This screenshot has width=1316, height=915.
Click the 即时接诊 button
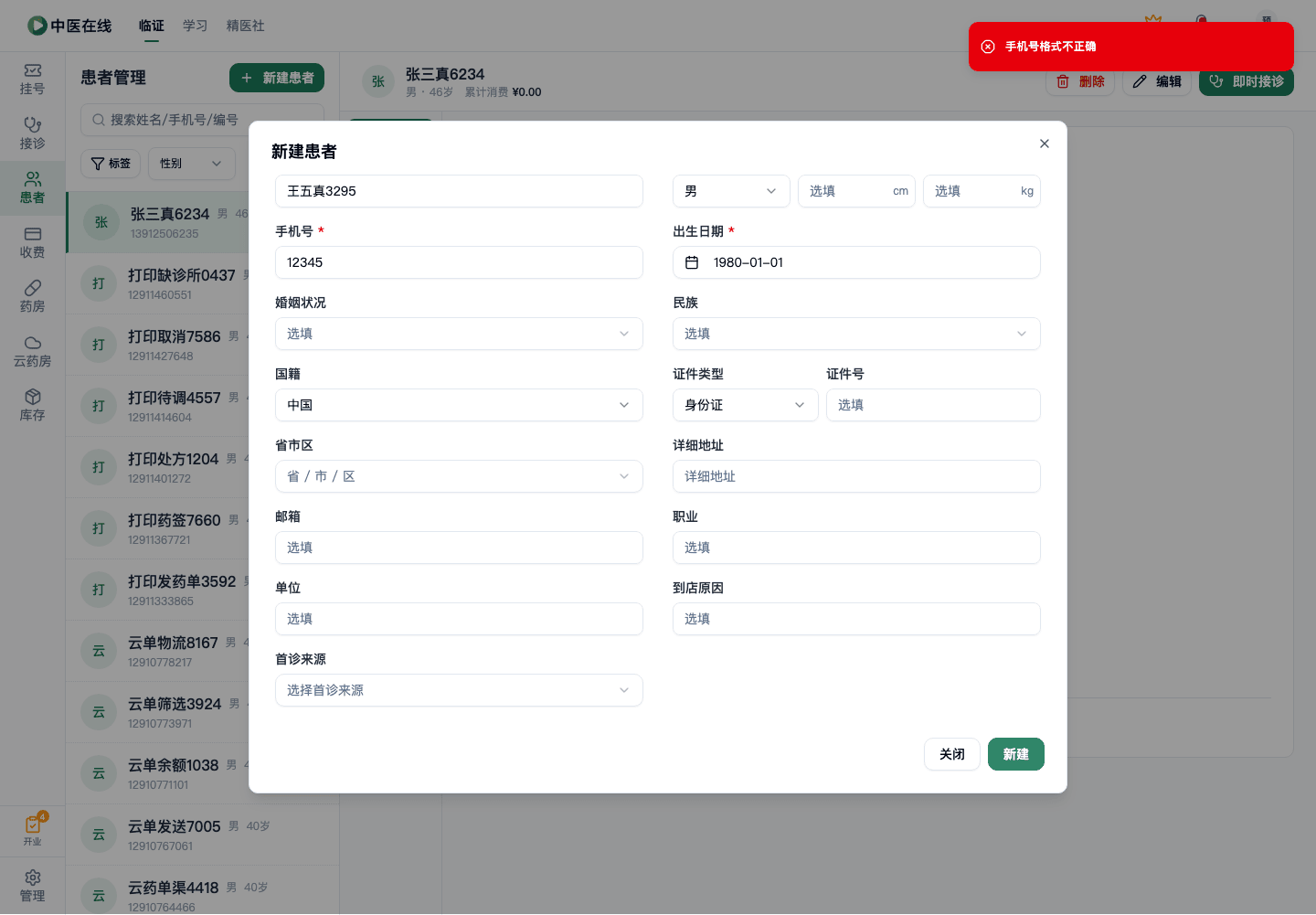(1247, 81)
